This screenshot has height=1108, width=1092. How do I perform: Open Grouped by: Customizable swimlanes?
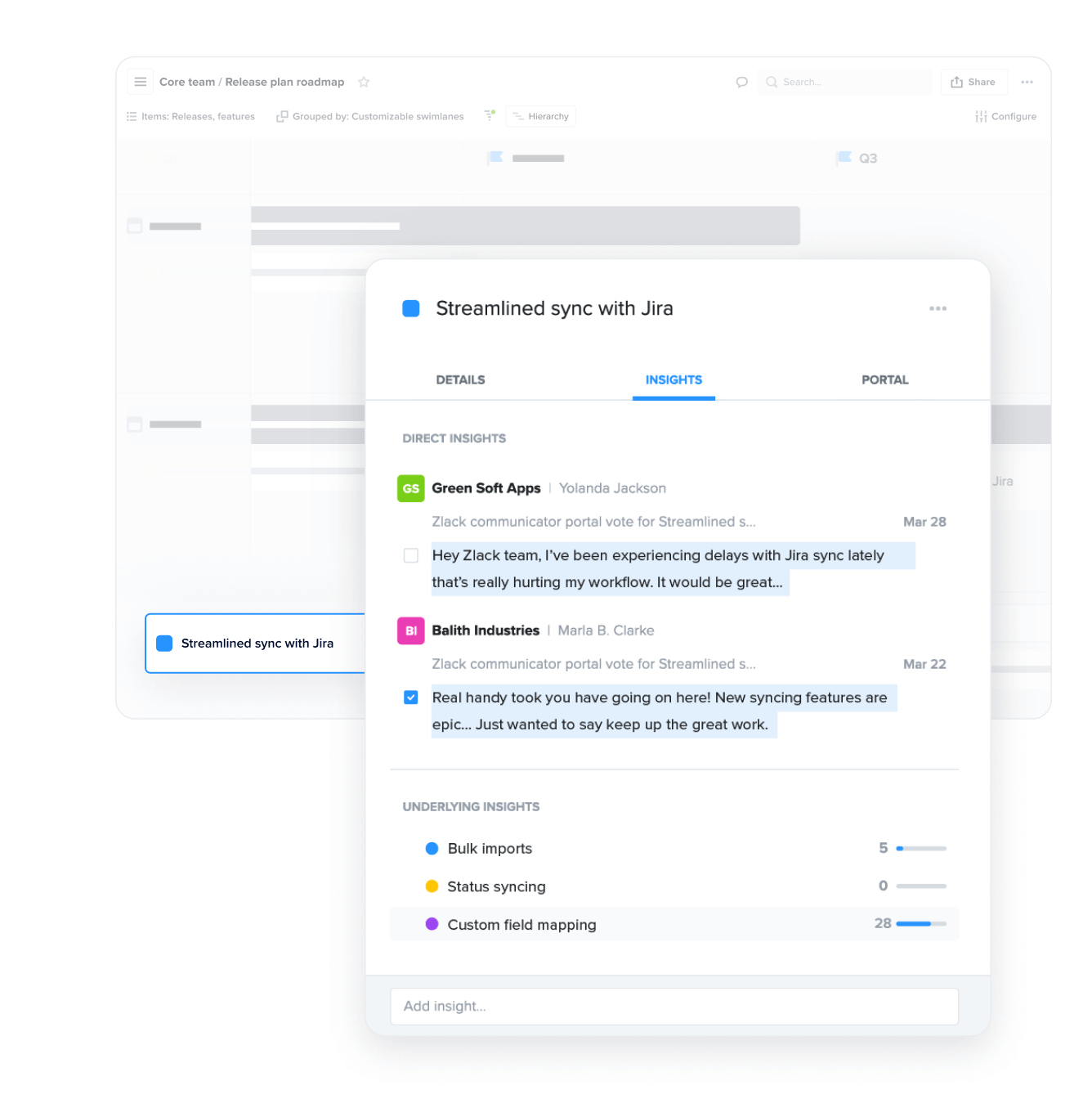370,116
